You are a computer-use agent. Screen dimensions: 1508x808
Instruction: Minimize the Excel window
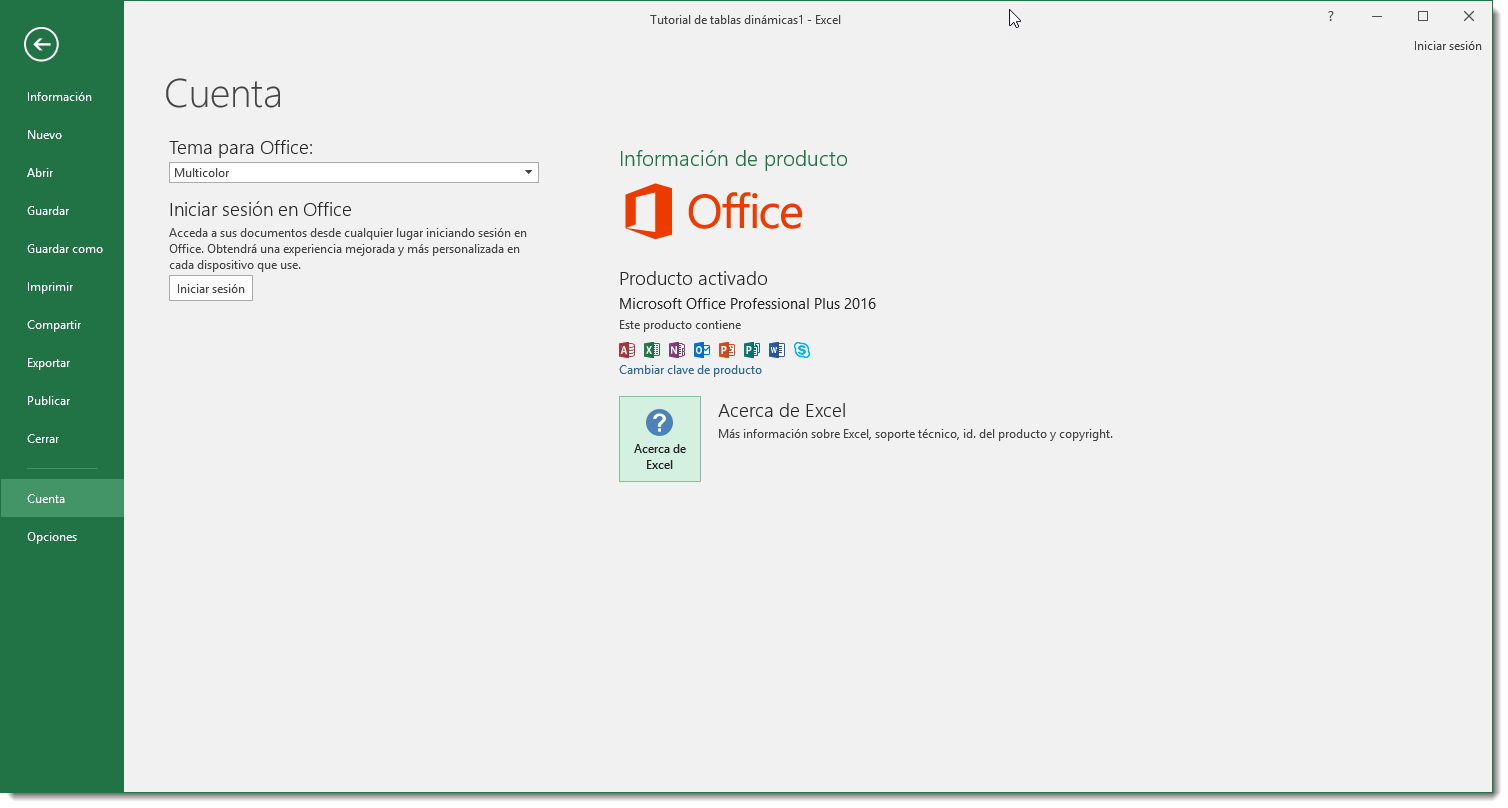tap(1377, 16)
